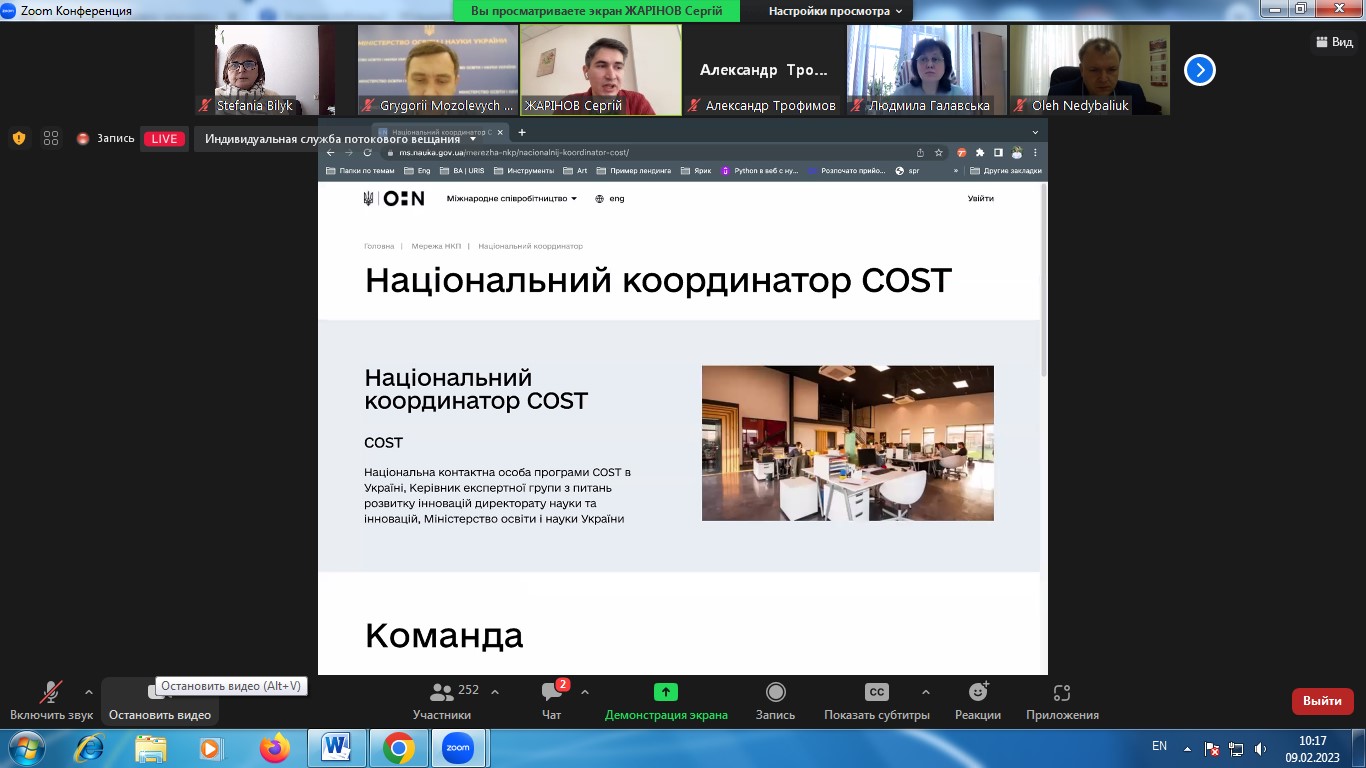Expand audio options arrow beside Включить звук
Viewport: 1366px width, 768px height.
pyautogui.click(x=89, y=692)
